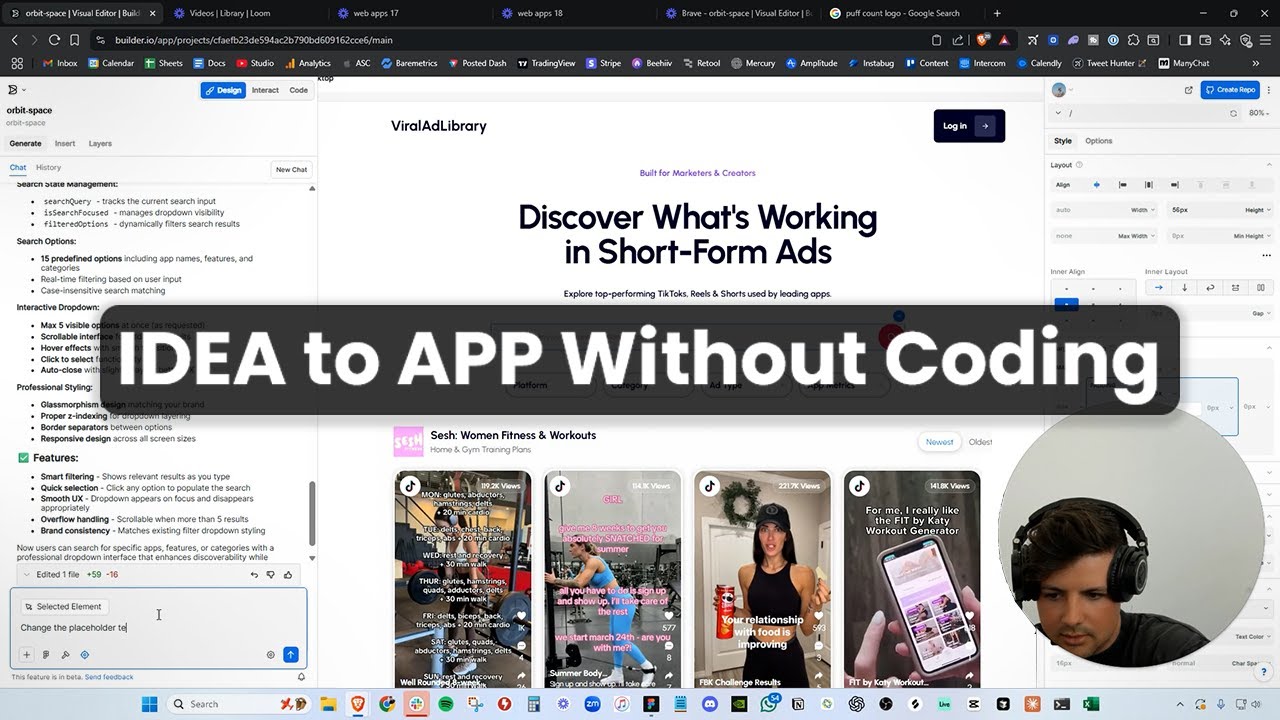Click the chat panel vertical scrollbar
The image size is (1280, 720).
click(312, 512)
